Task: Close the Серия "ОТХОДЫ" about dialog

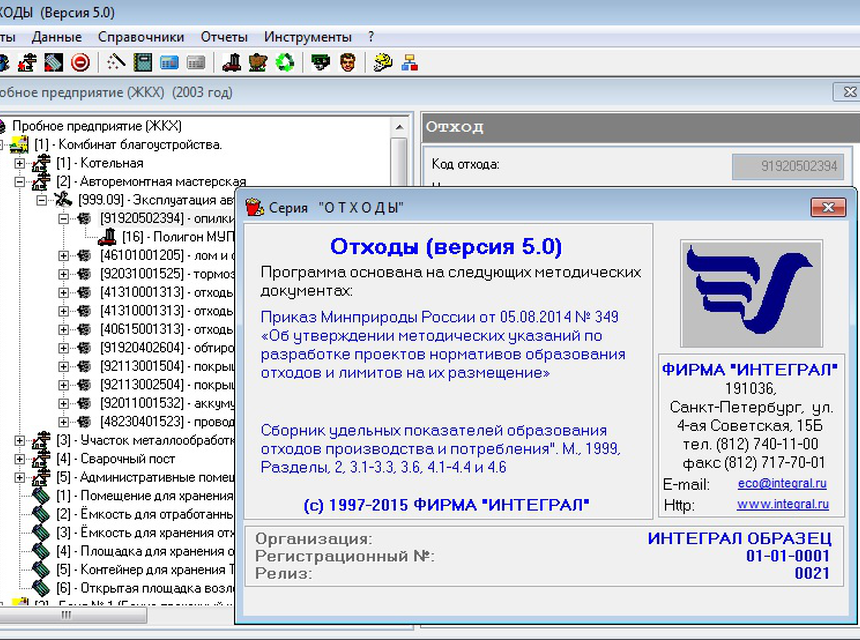Action: 828,207
